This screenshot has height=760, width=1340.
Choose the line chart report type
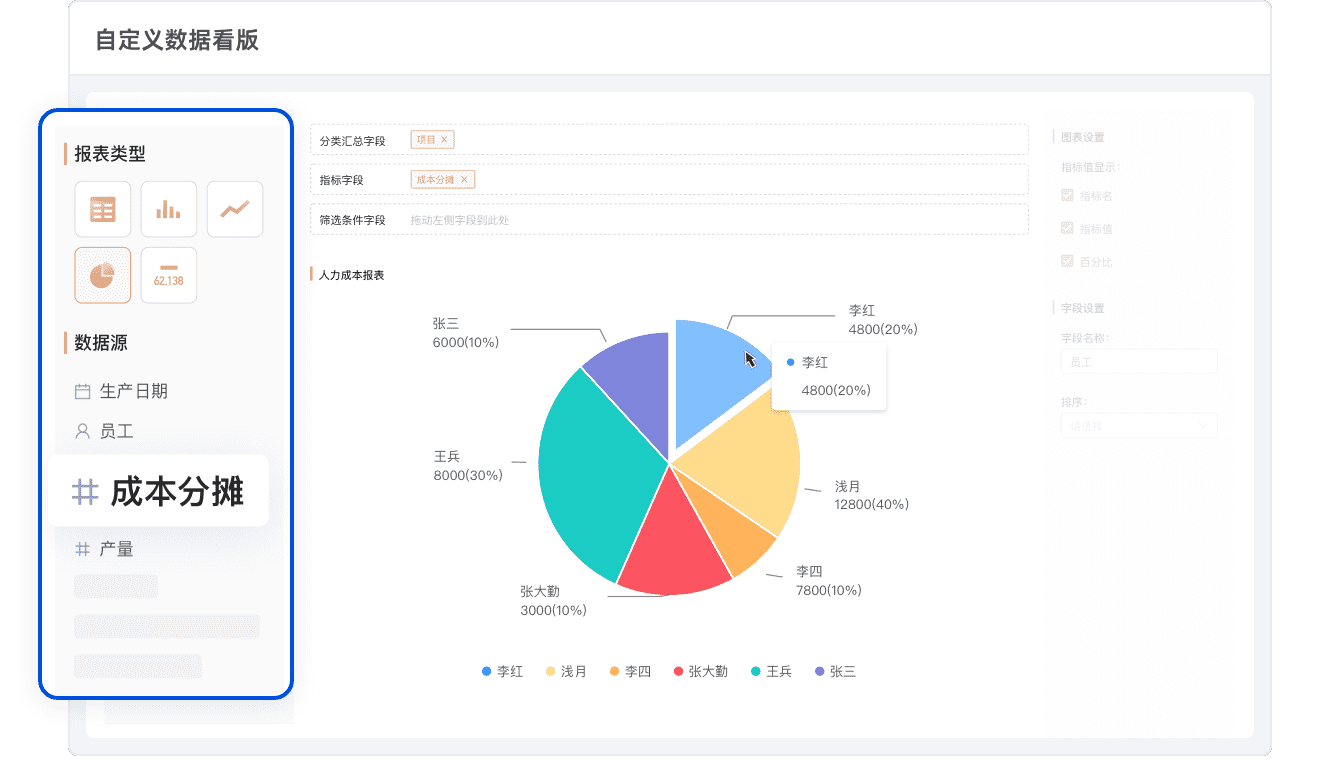[235, 210]
